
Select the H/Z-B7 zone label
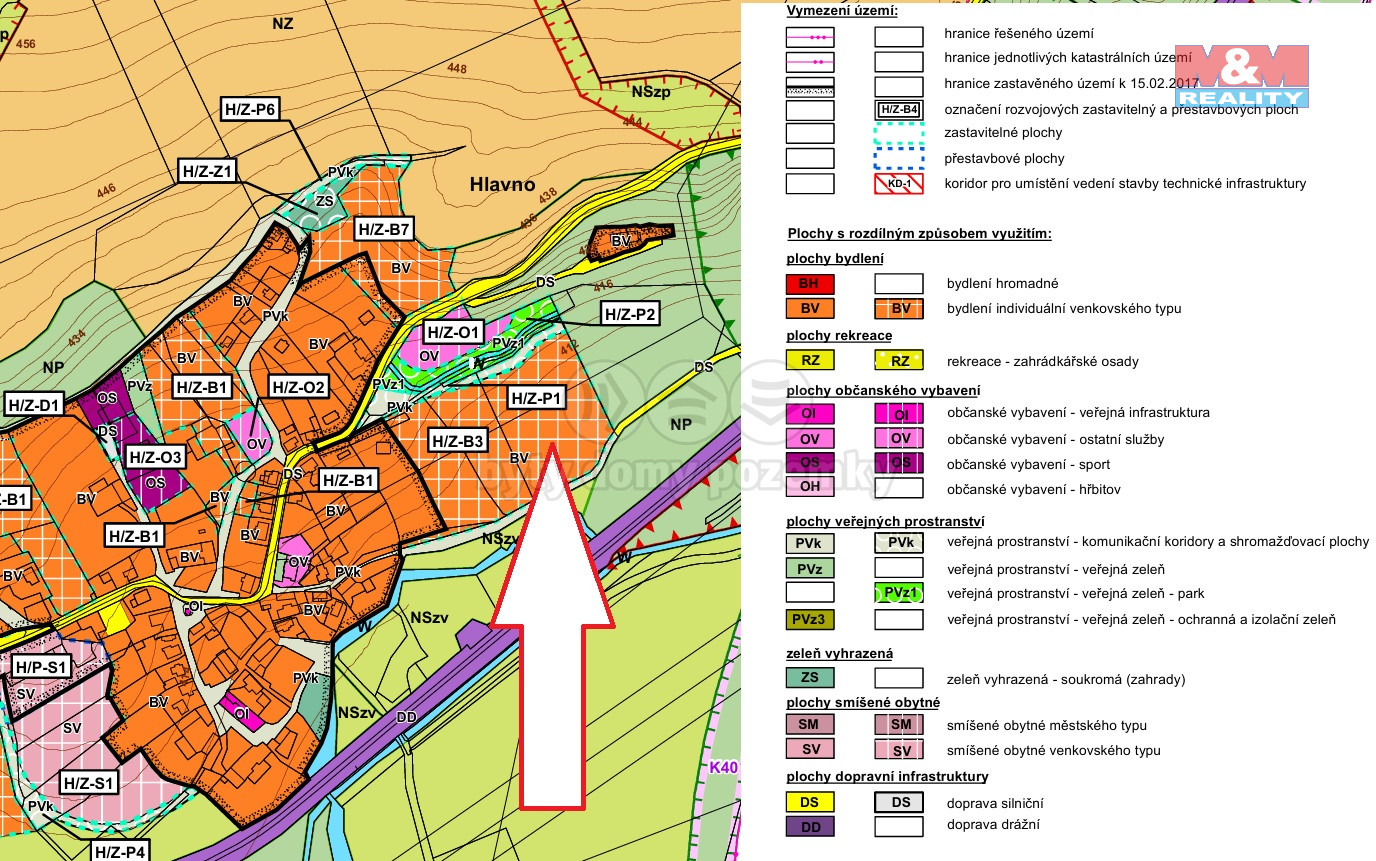pyautogui.click(x=385, y=230)
